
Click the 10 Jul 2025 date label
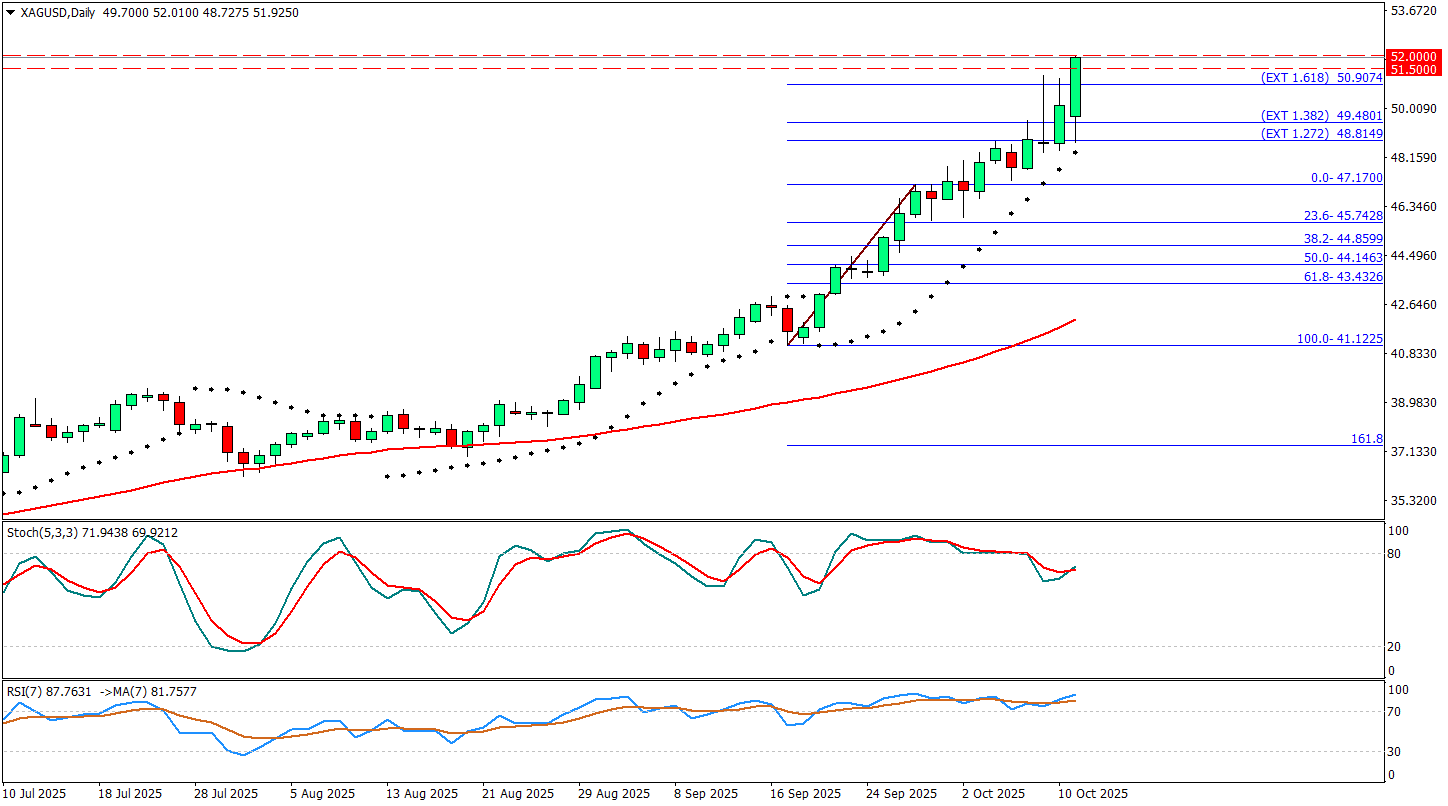click(x=34, y=793)
